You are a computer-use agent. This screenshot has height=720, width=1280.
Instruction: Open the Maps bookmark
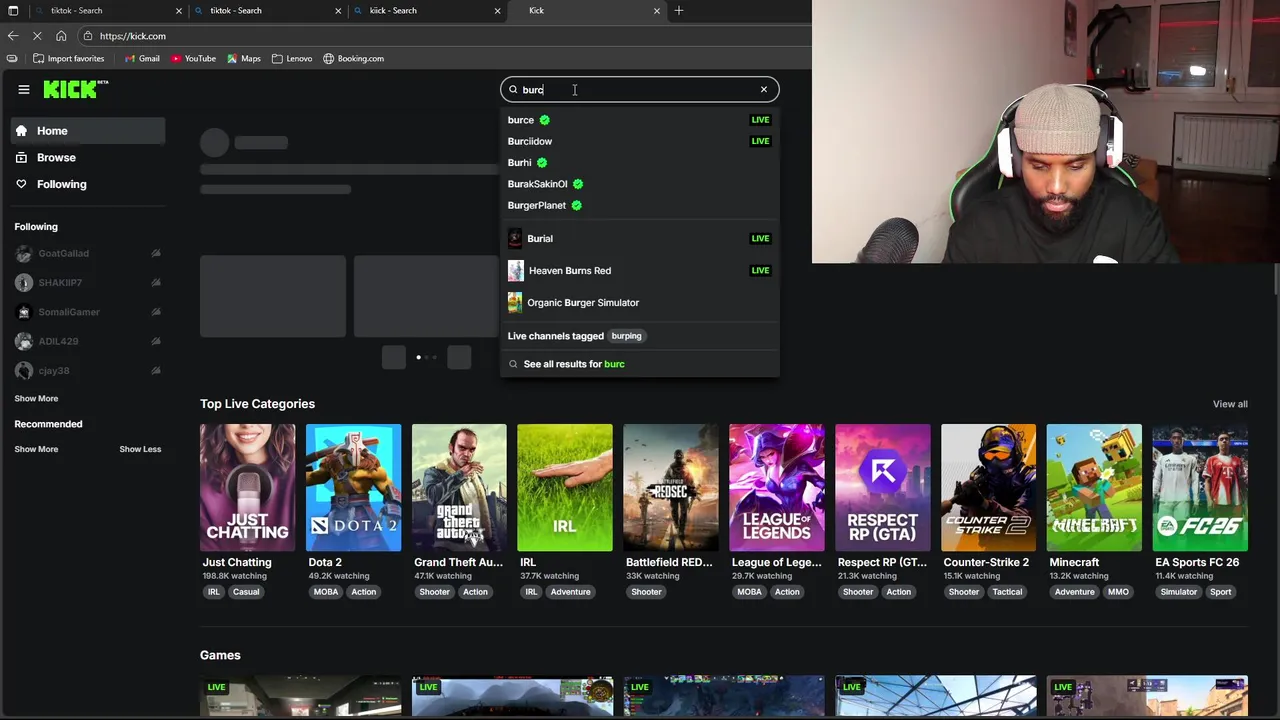coord(243,58)
